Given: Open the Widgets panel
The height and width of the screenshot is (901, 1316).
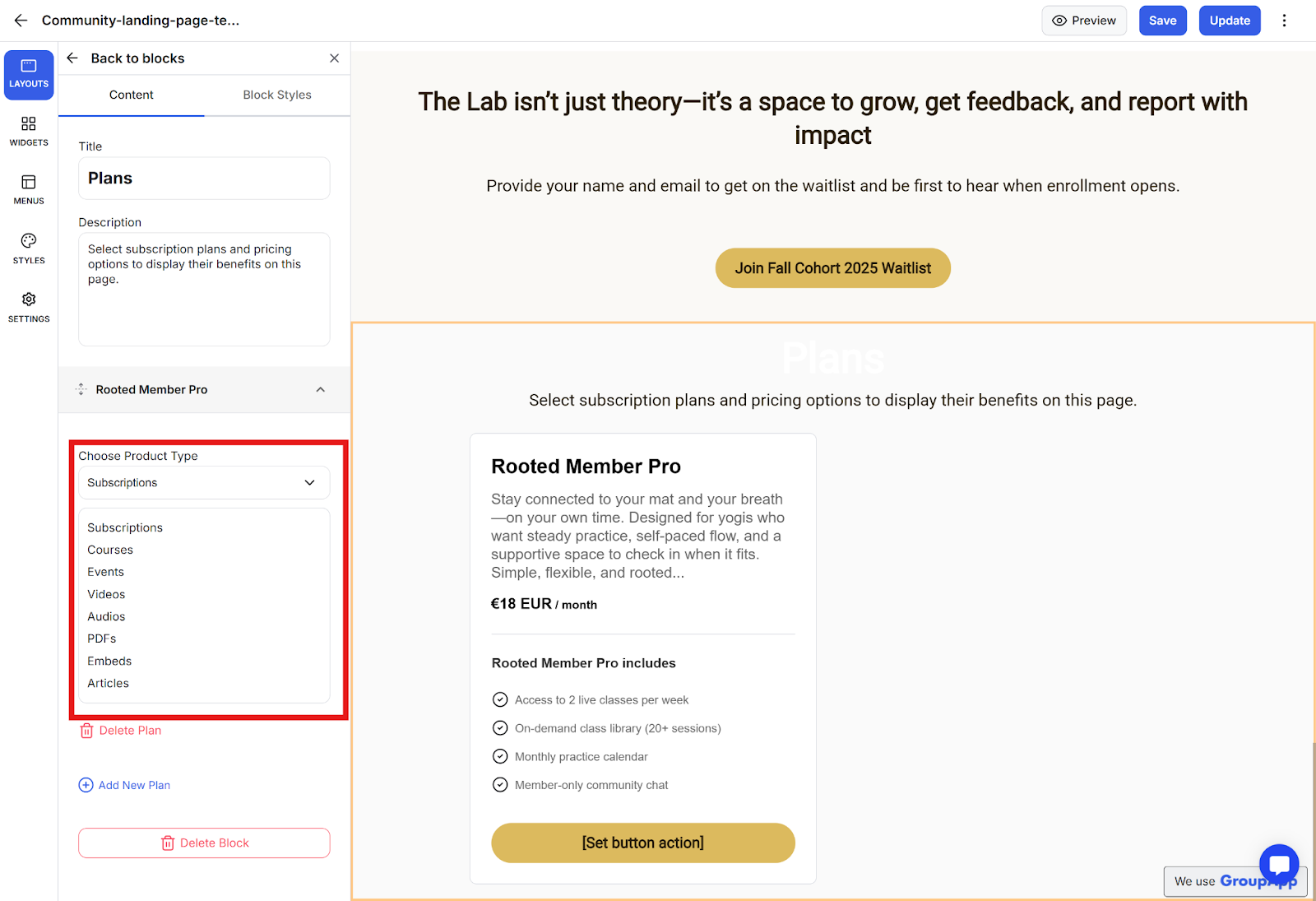Looking at the screenshot, I should click(29, 131).
